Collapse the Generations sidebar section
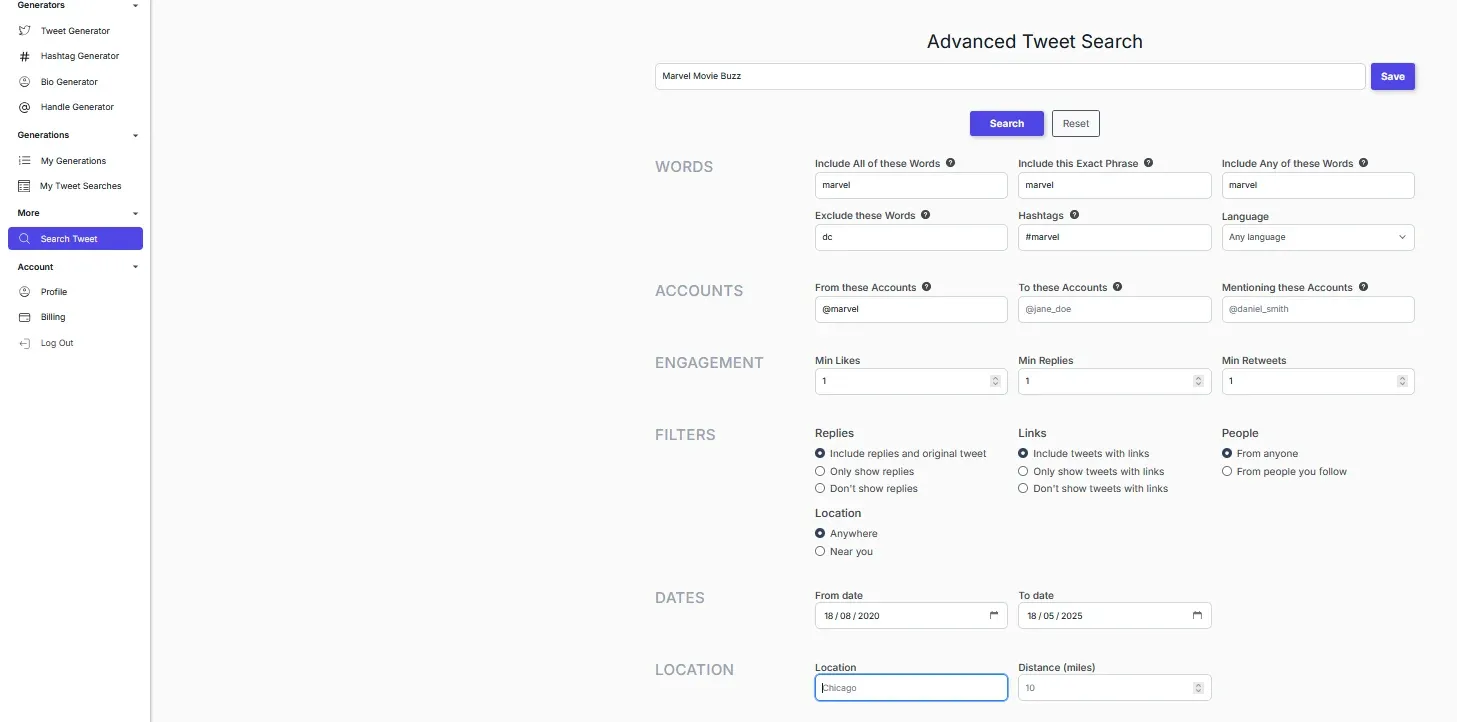The width and height of the screenshot is (1457, 722). pyautogui.click(x=135, y=135)
